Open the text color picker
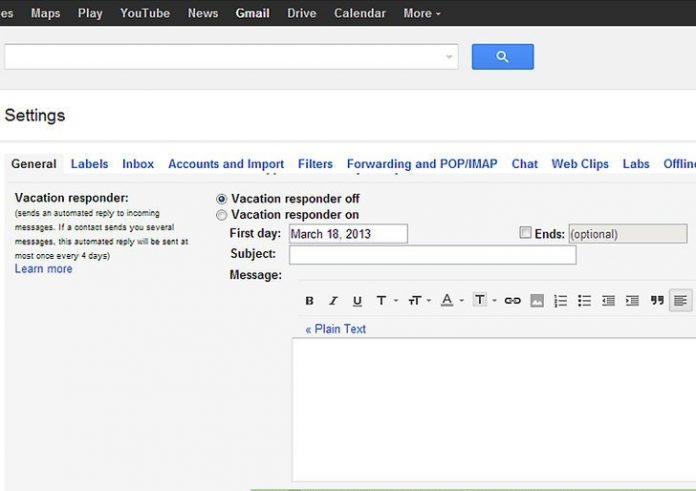Screen dimensions: 696x491 (451, 301)
